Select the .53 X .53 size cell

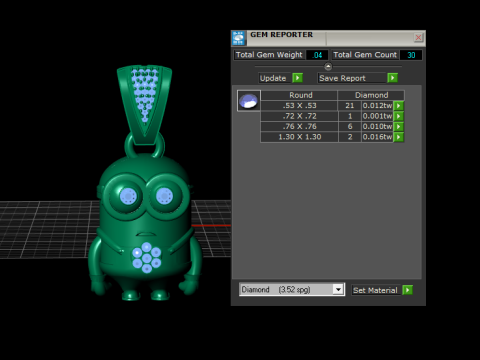[x=299, y=106]
